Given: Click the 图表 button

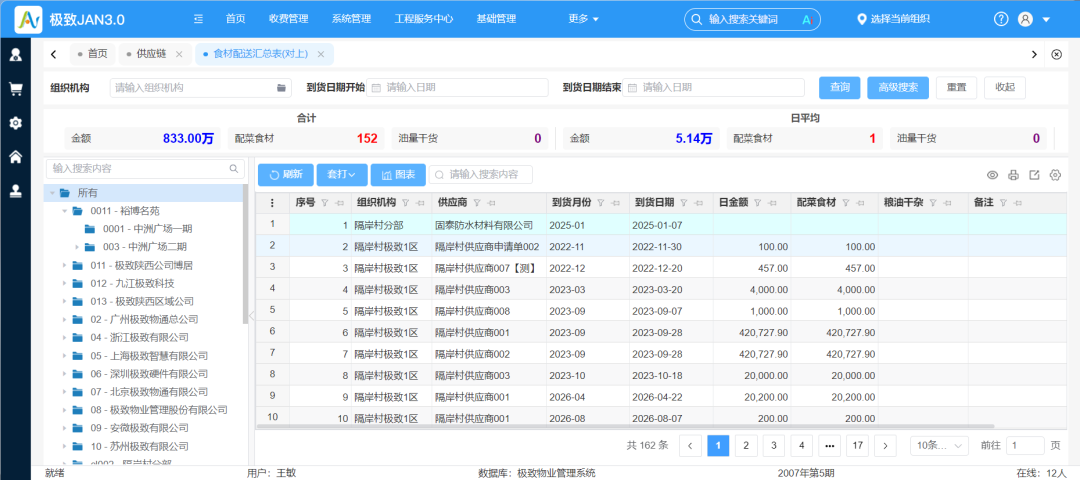Looking at the screenshot, I should pyautogui.click(x=398, y=175).
